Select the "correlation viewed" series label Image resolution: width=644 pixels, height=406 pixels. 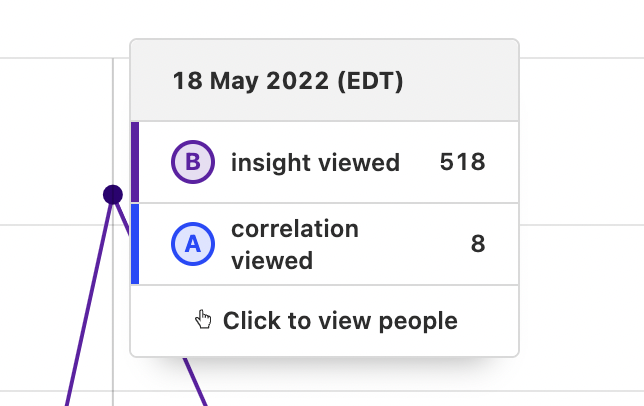[x=294, y=245]
